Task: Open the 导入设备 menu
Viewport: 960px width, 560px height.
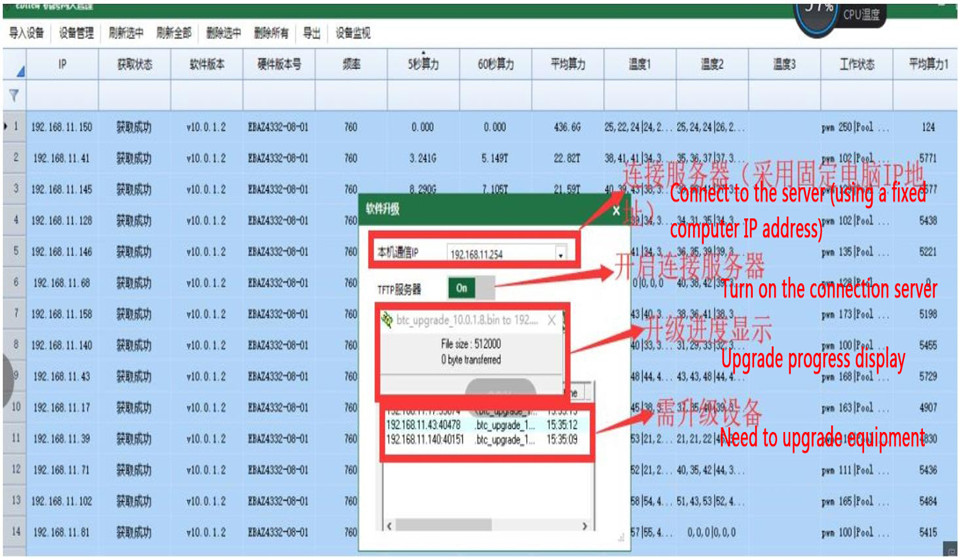Action: pos(27,33)
